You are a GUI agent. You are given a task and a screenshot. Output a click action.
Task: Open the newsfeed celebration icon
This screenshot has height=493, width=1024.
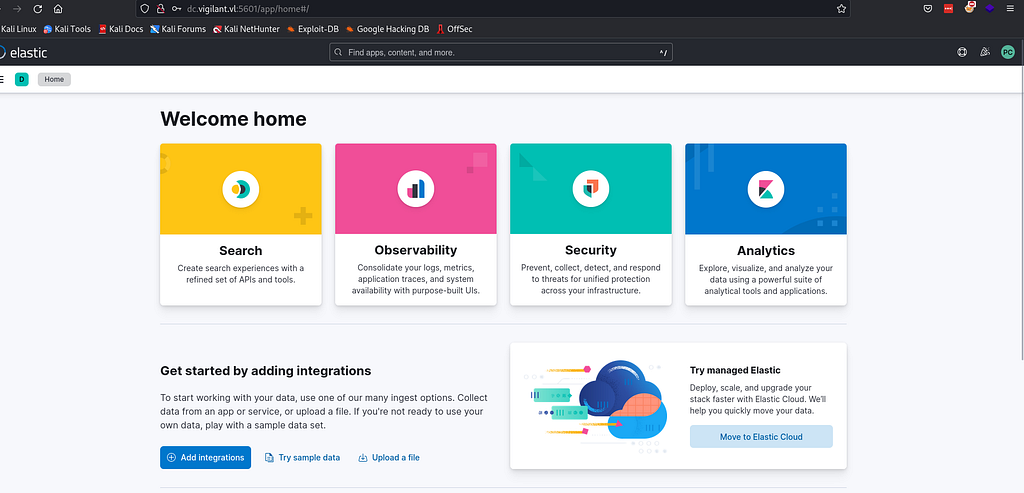(985, 52)
